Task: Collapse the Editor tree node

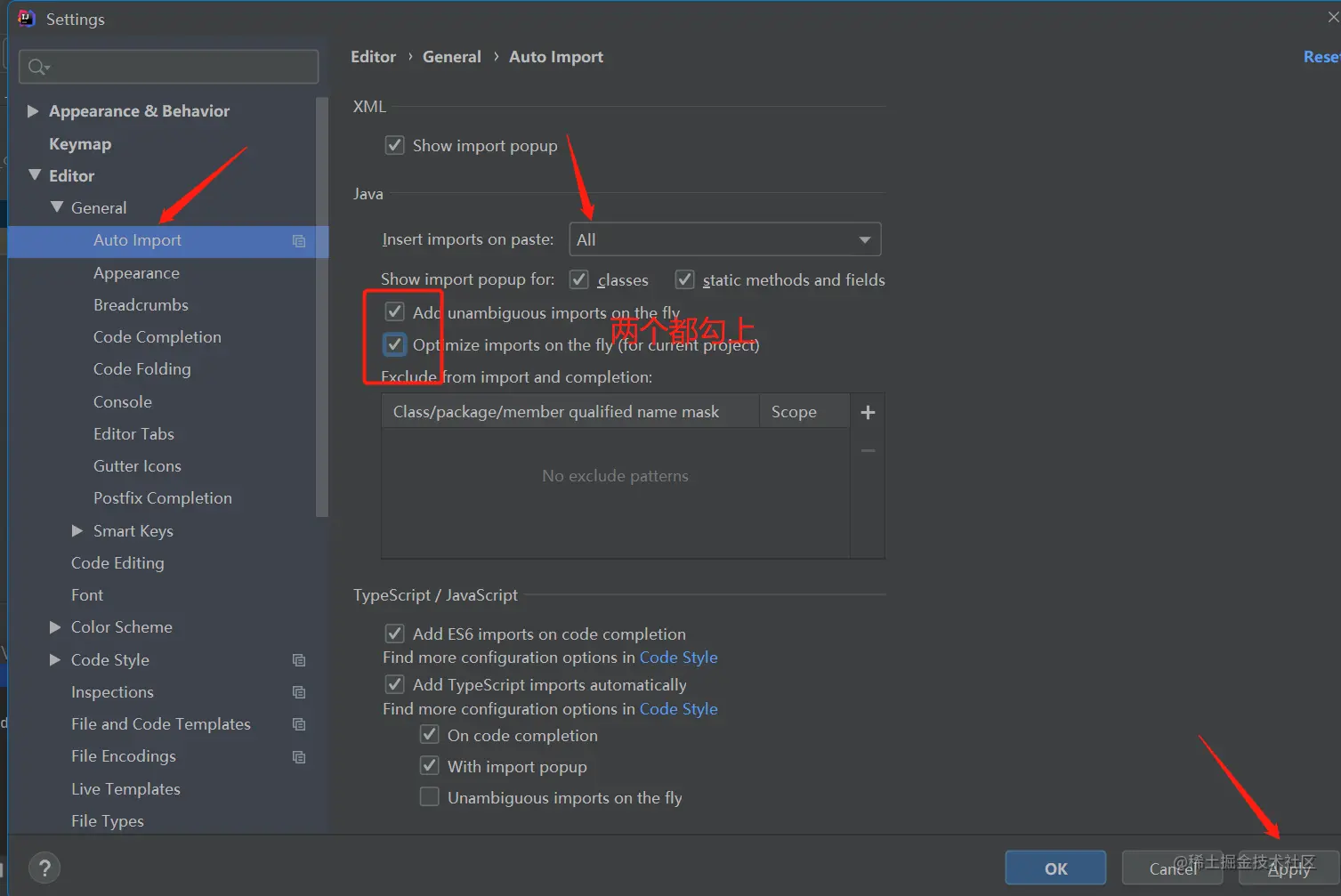Action: (x=35, y=175)
